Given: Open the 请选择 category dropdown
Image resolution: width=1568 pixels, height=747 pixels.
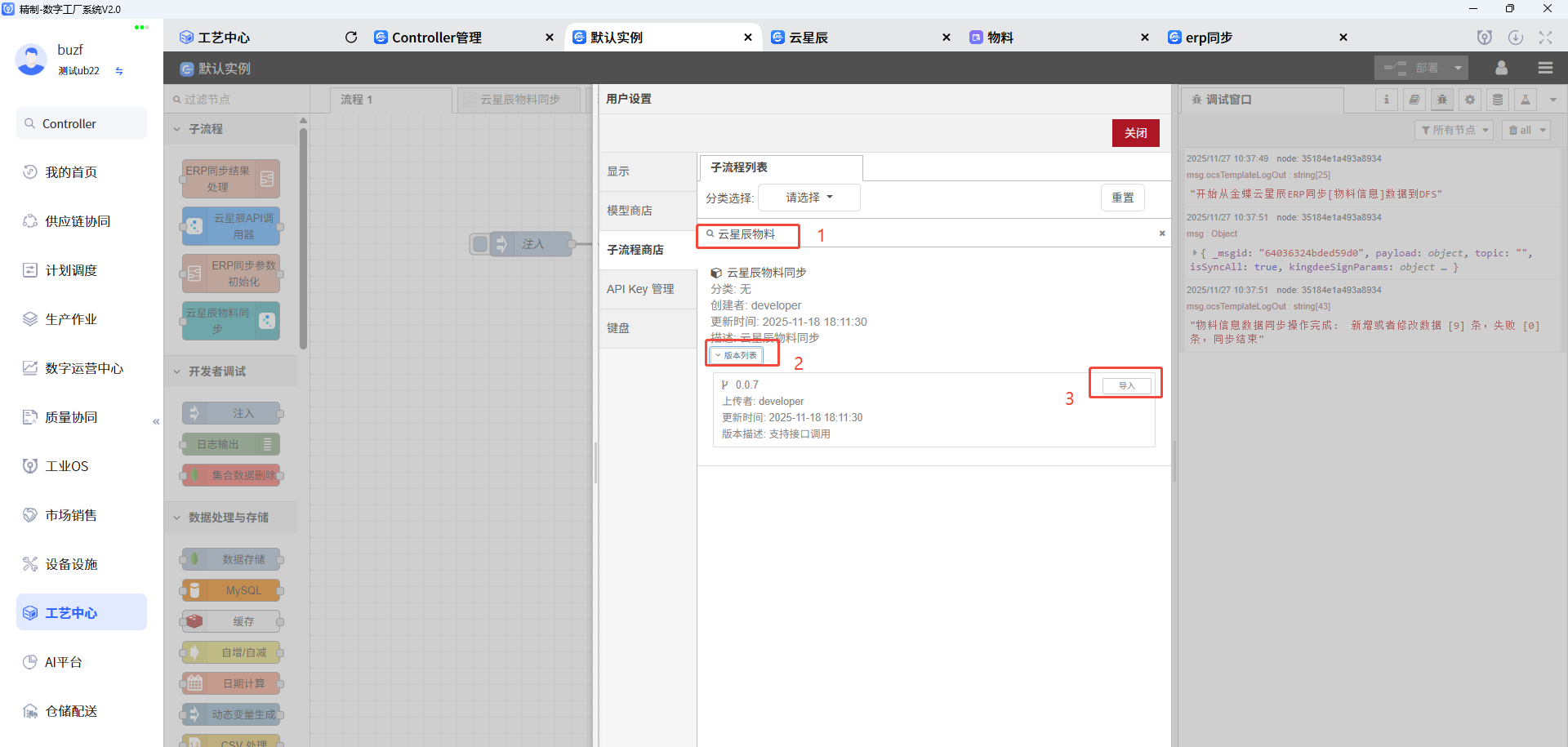Looking at the screenshot, I should (x=808, y=197).
